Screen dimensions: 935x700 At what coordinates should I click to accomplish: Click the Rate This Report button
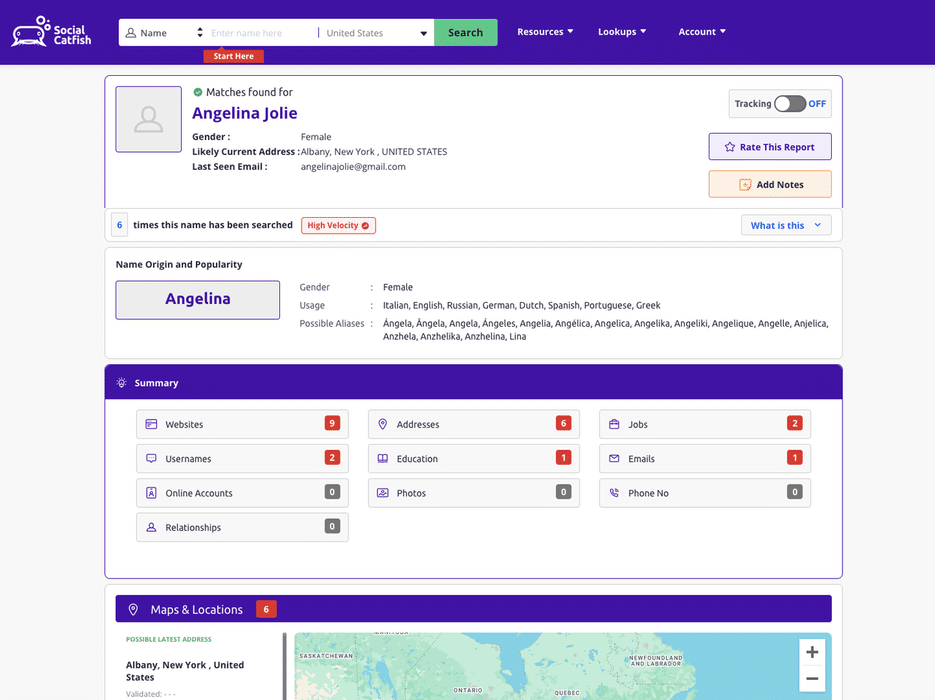(x=769, y=147)
